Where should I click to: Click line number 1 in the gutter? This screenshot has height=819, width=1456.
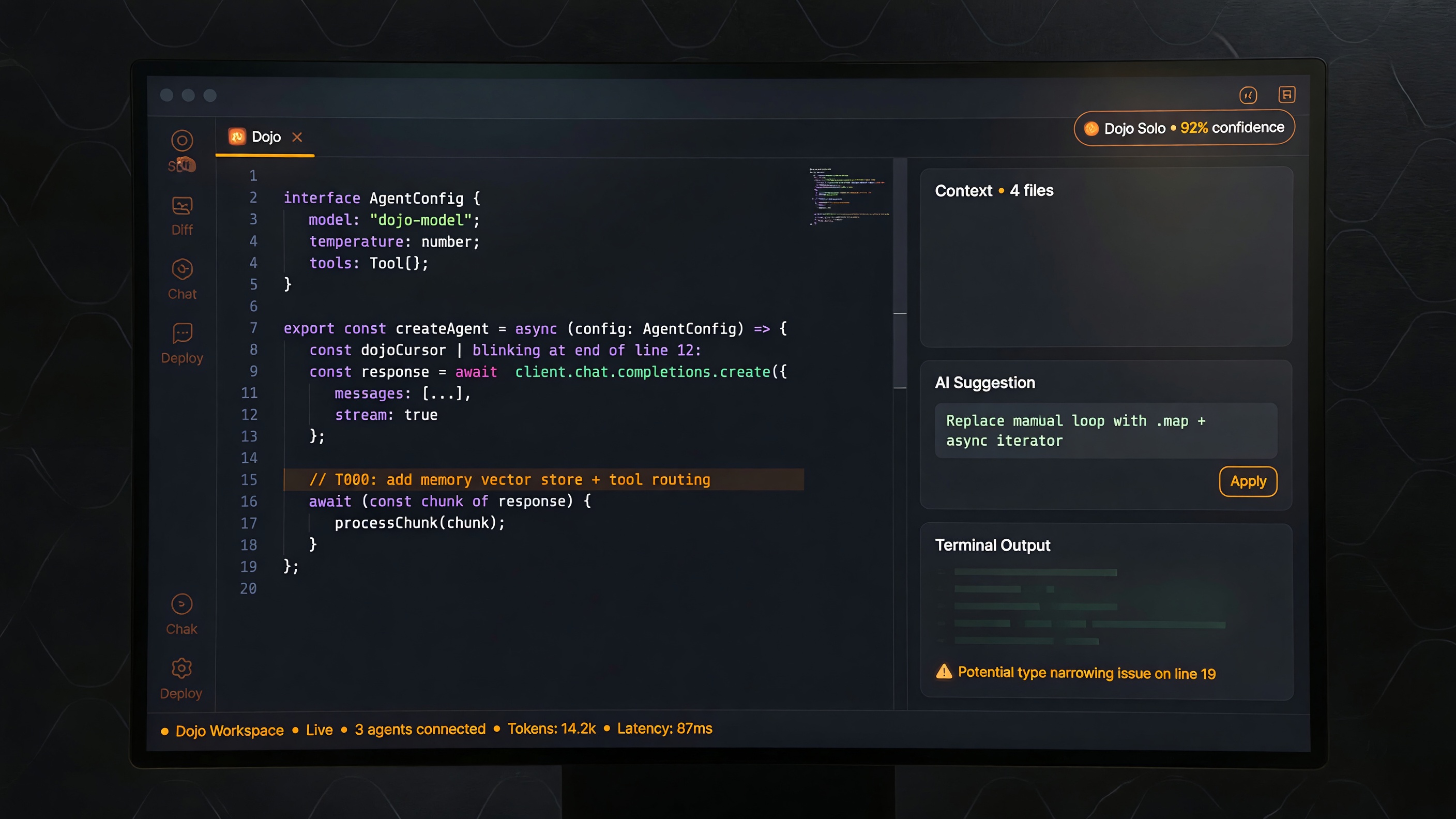pyautogui.click(x=253, y=176)
